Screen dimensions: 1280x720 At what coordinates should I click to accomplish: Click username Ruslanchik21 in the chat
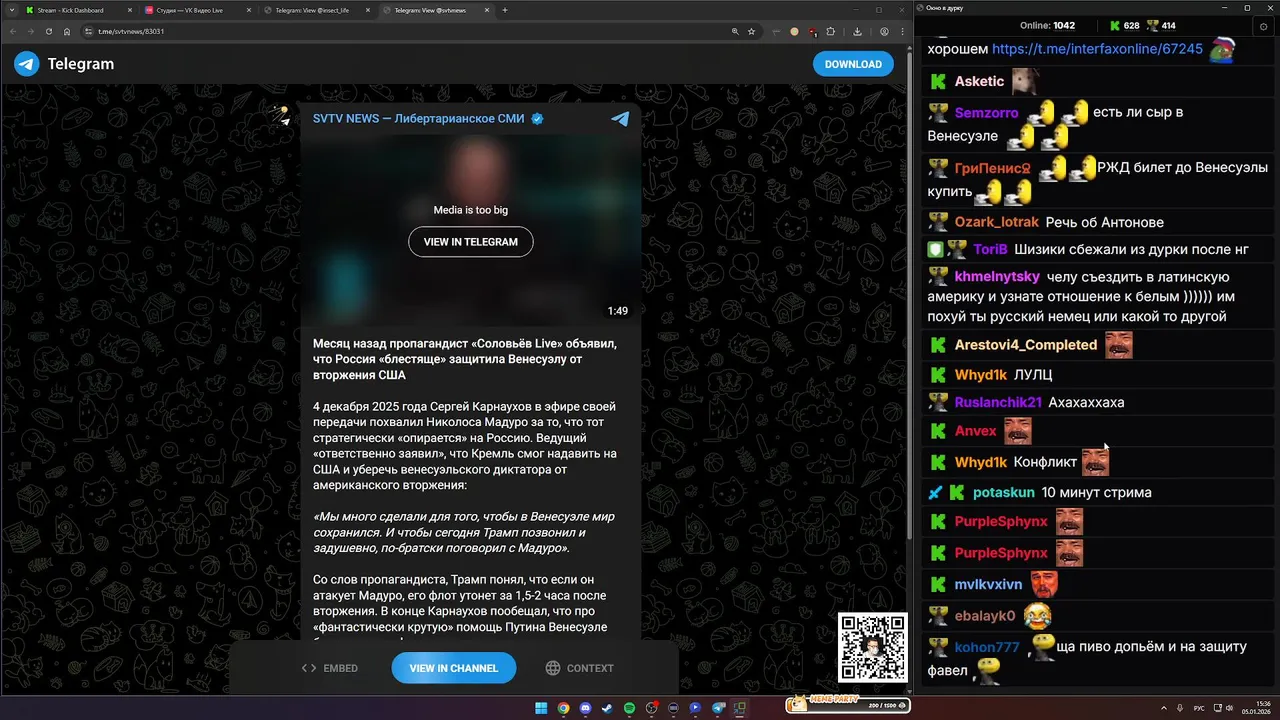tap(998, 403)
